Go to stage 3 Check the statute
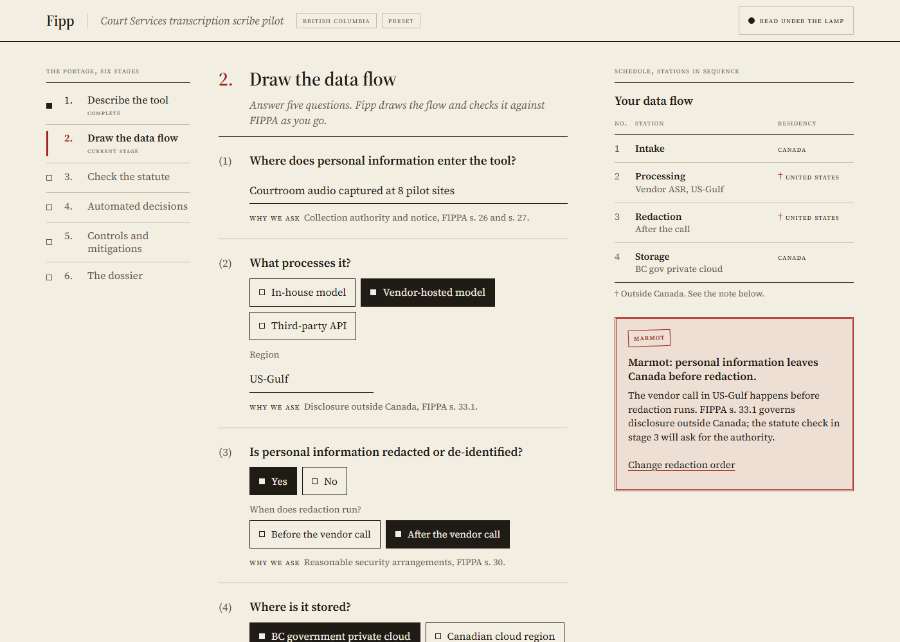 (x=118, y=177)
